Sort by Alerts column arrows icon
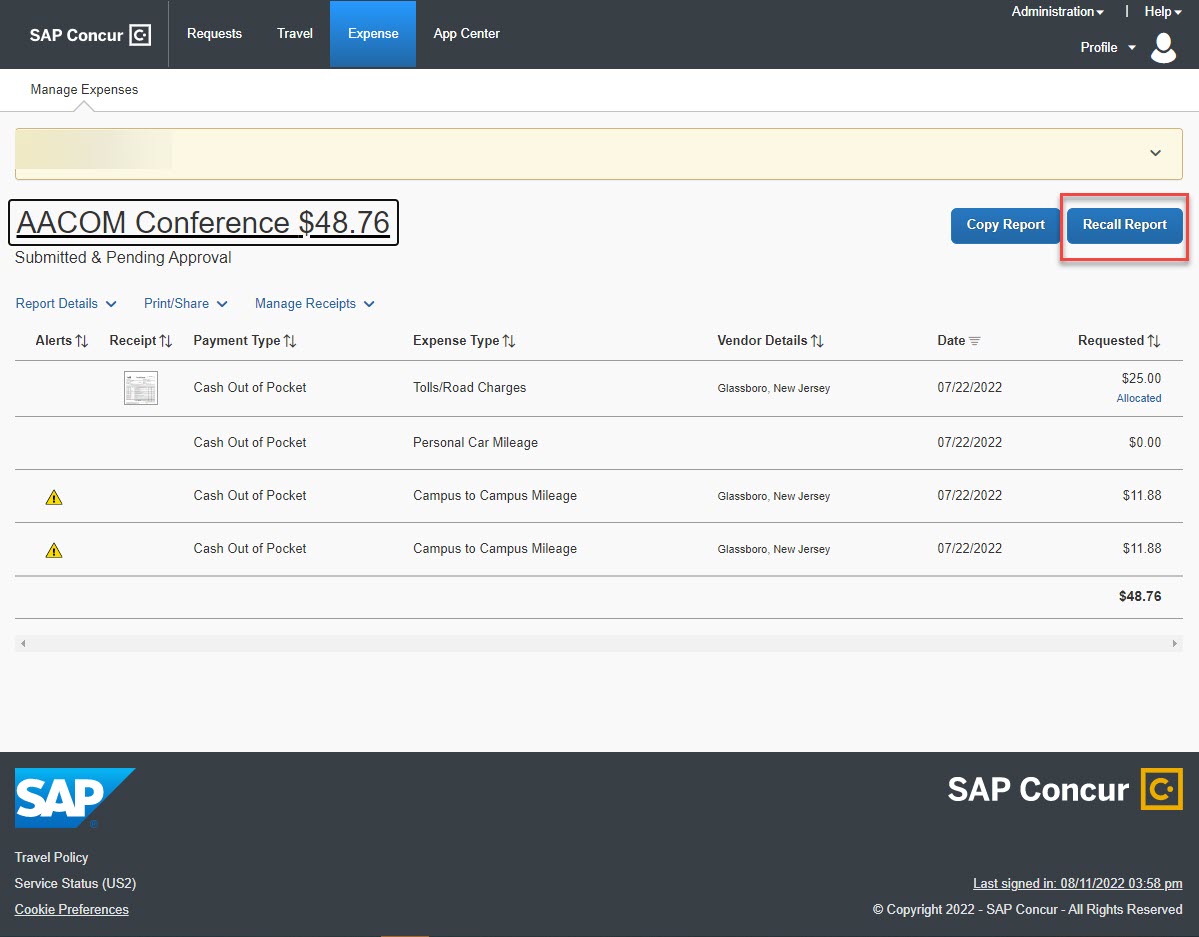This screenshot has height=937, width=1199. (x=82, y=341)
